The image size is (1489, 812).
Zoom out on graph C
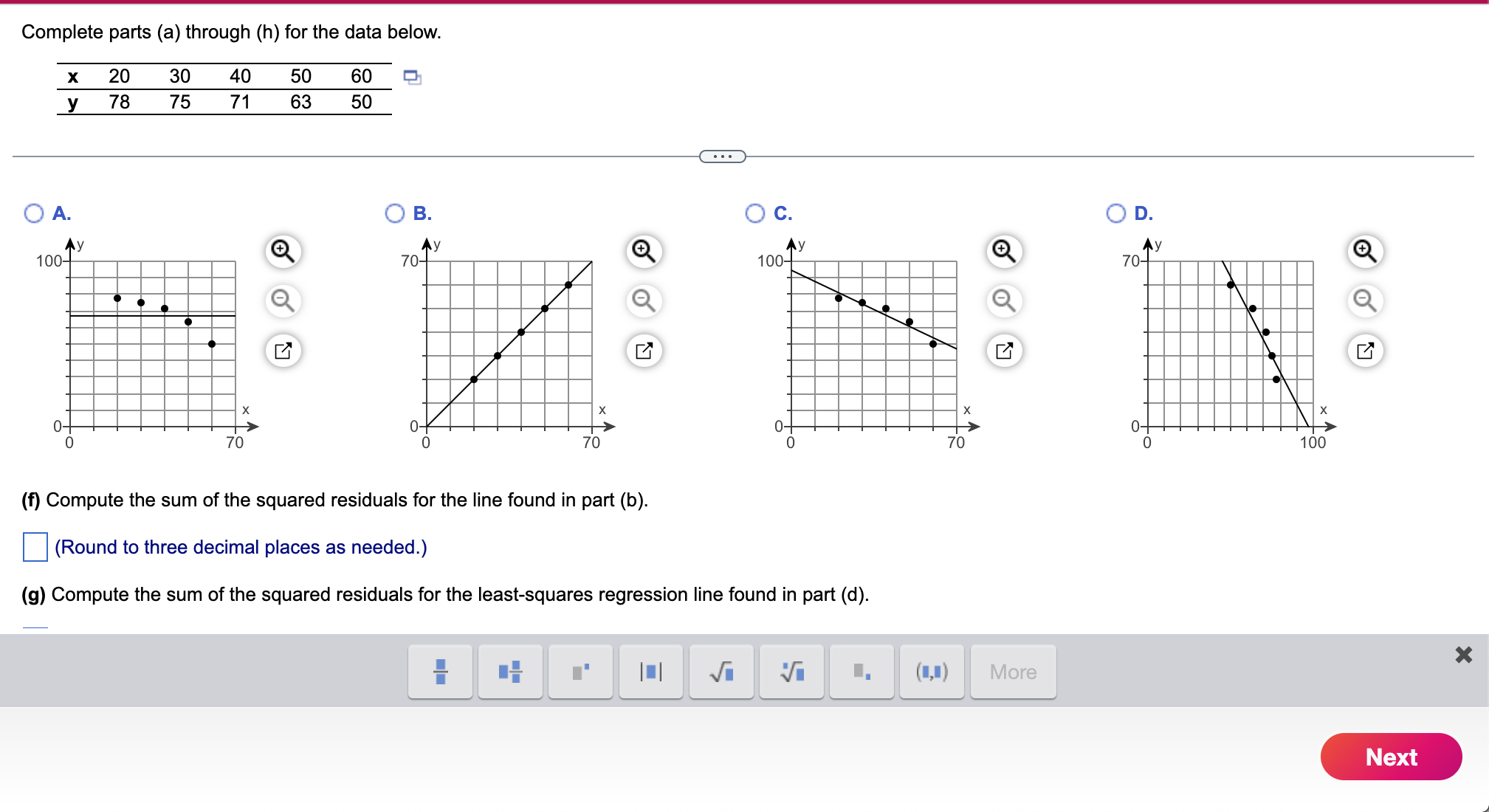click(x=1003, y=301)
